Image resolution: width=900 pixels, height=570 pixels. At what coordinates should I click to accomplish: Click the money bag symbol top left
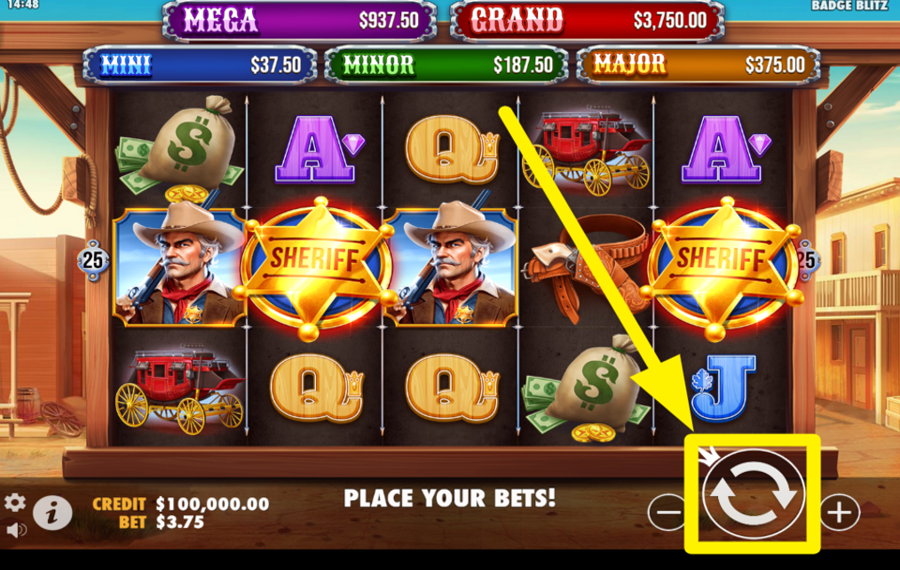[180, 149]
